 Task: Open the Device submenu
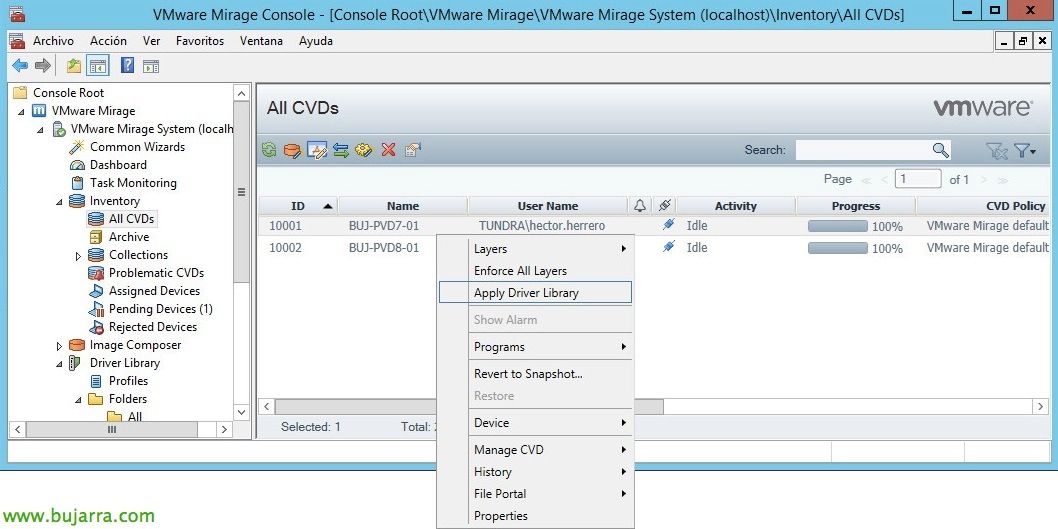pos(535,423)
